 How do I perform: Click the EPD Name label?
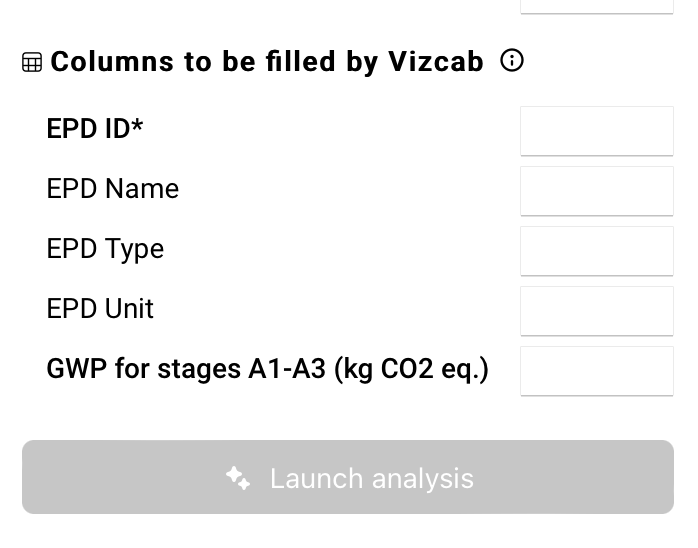[113, 189]
